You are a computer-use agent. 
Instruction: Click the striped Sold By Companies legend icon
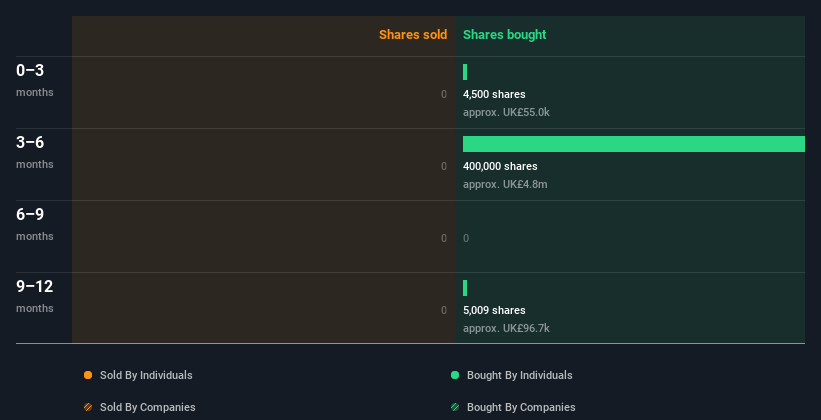[88, 407]
